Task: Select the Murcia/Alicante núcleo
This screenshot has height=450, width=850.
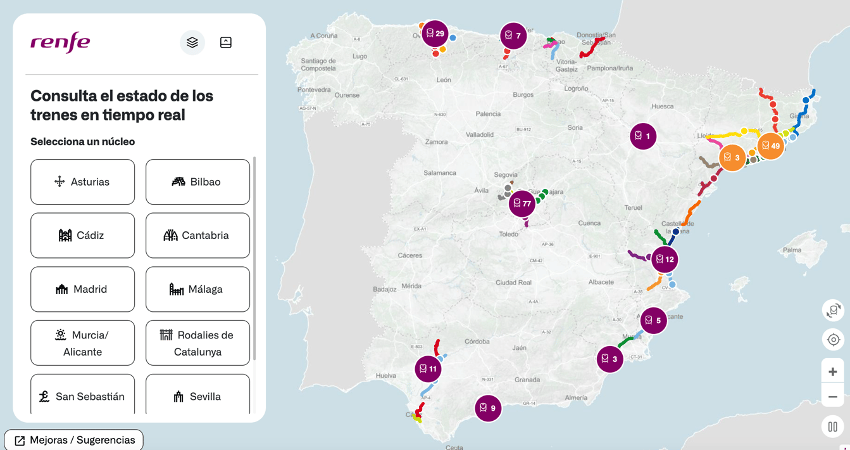Action: [x=82, y=343]
